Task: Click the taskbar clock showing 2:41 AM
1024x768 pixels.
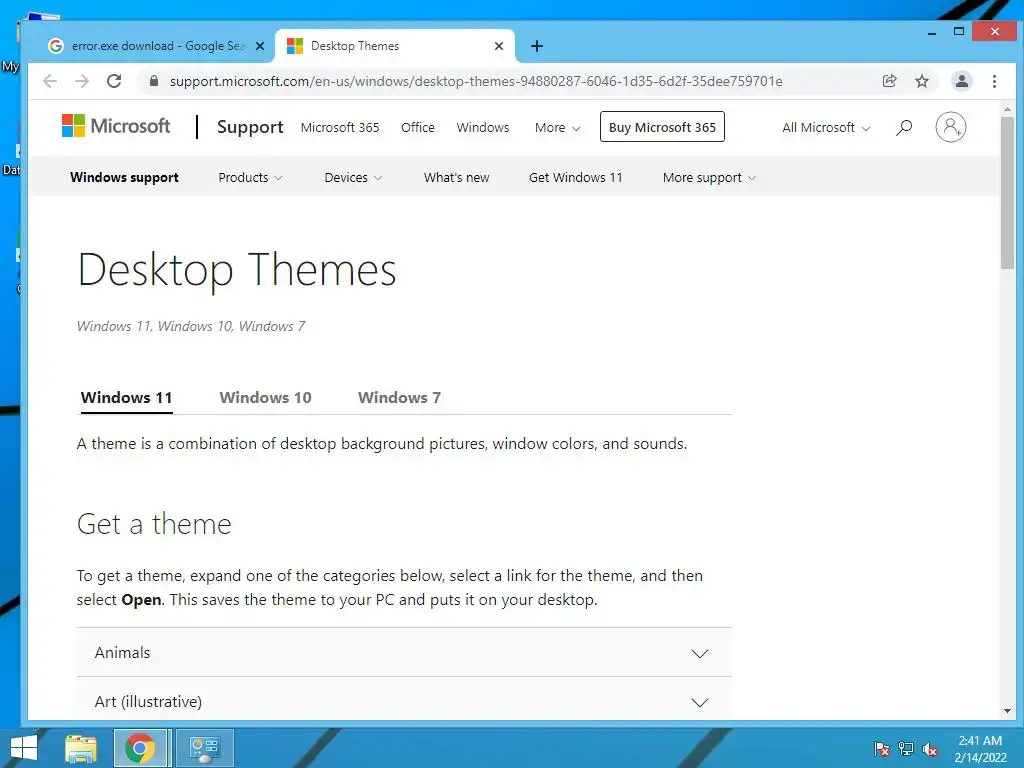Action: click(980, 749)
